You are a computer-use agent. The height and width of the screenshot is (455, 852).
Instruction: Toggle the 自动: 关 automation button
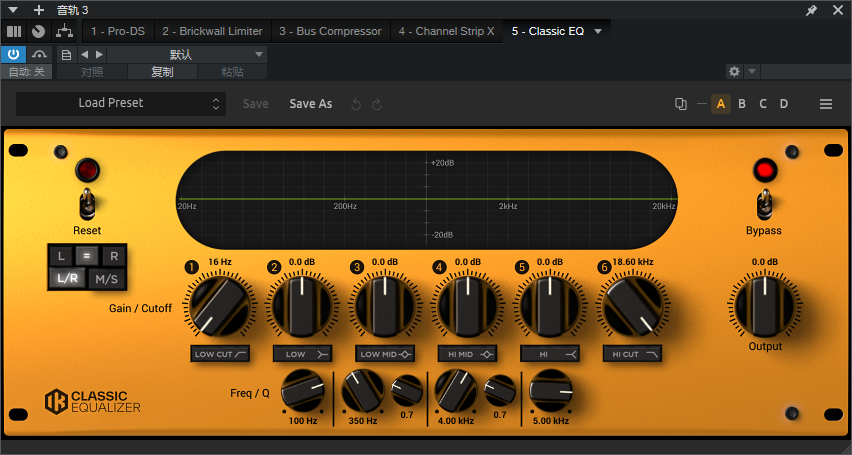(27, 72)
